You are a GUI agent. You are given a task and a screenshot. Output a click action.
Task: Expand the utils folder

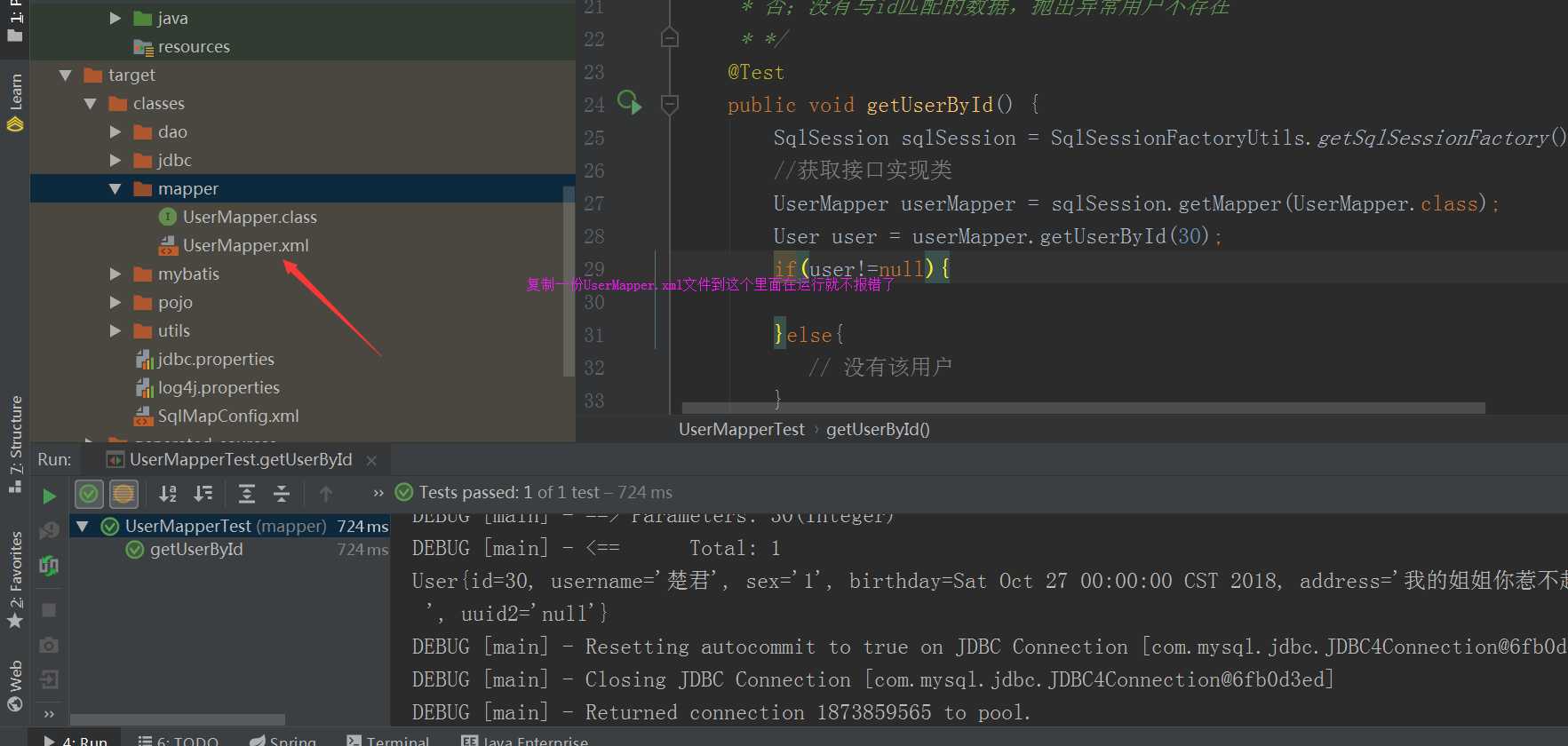pyautogui.click(x=115, y=330)
